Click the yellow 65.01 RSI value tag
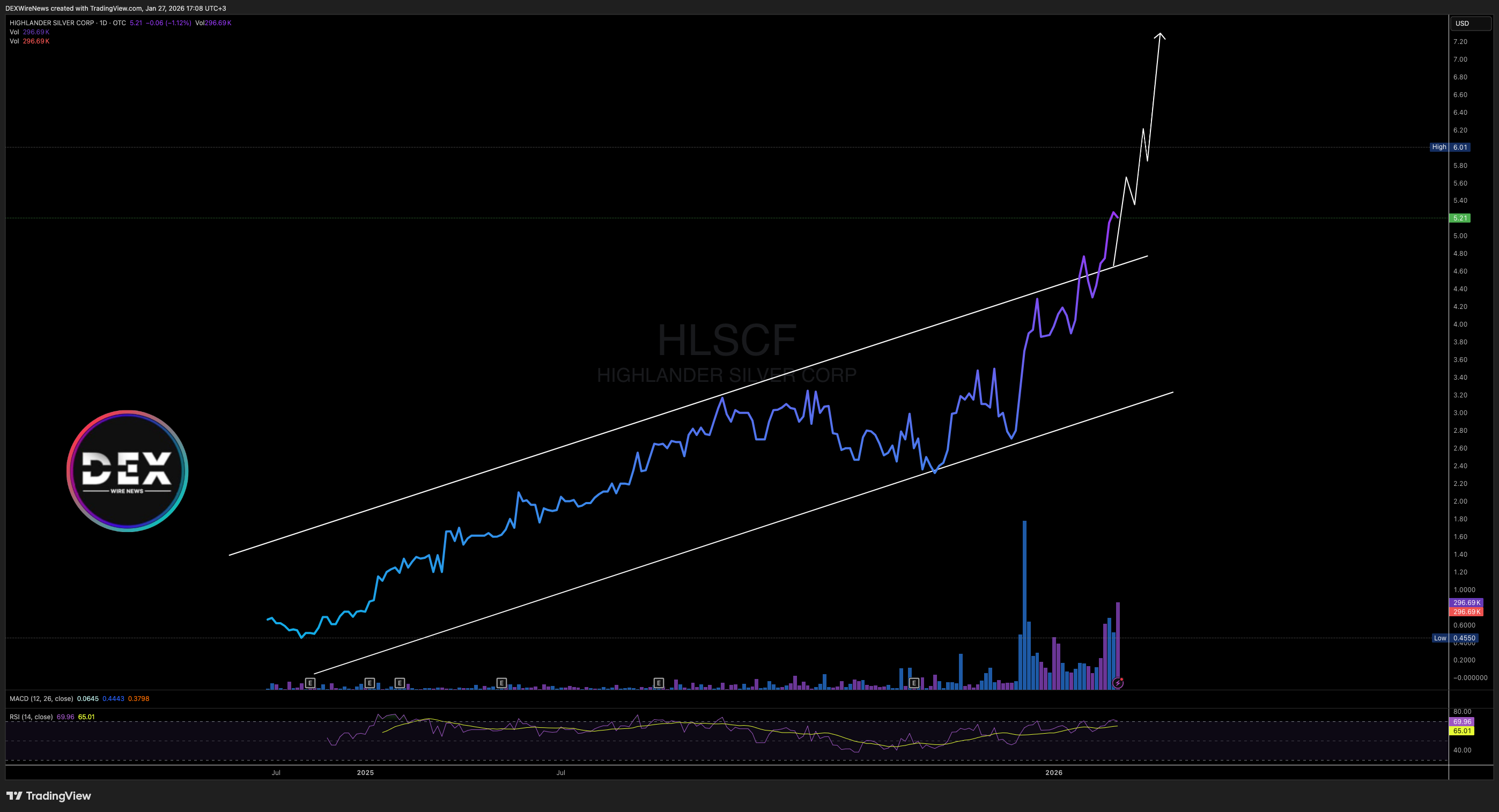 (x=1462, y=730)
